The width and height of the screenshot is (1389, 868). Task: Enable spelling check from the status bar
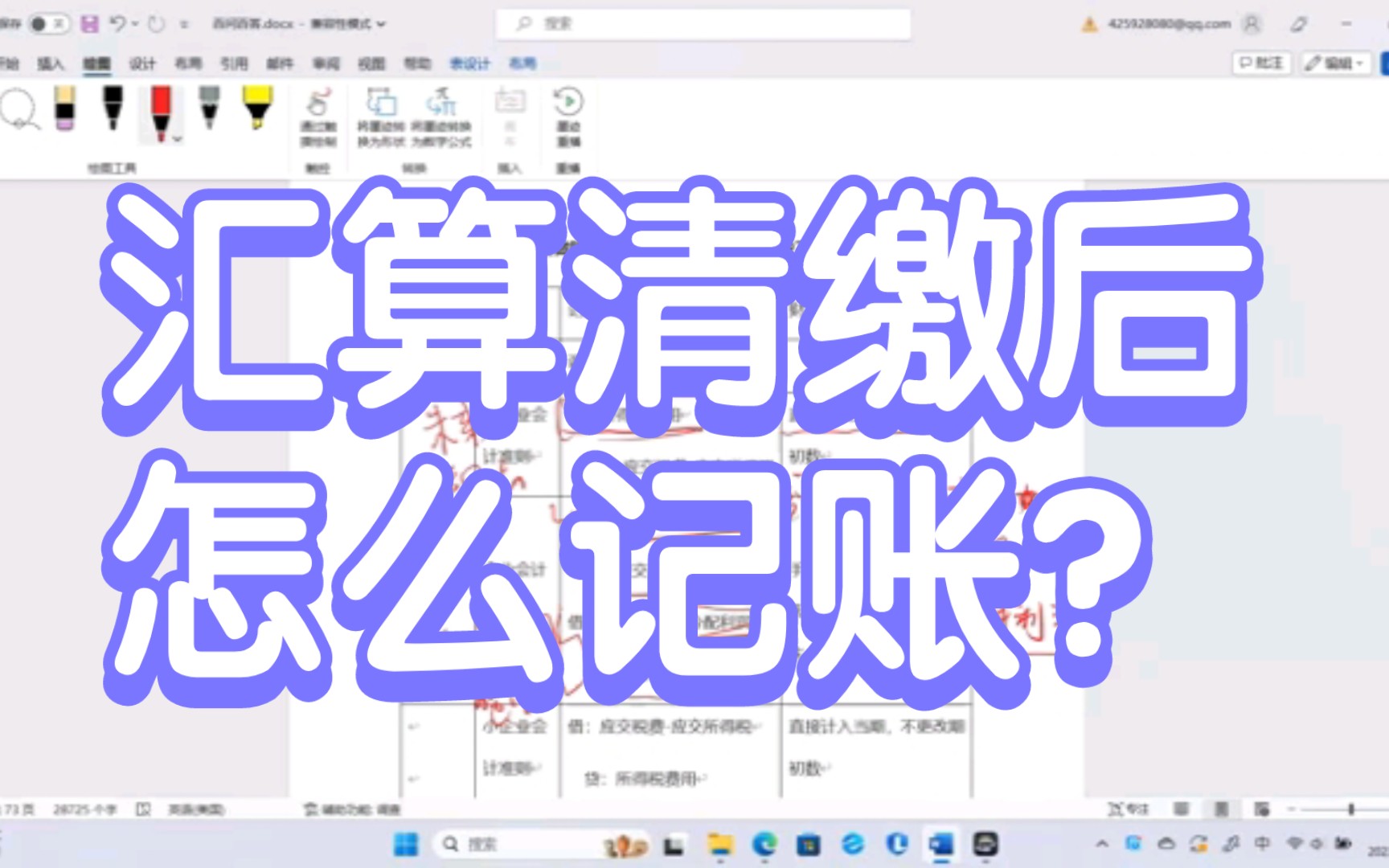pyautogui.click(x=143, y=809)
